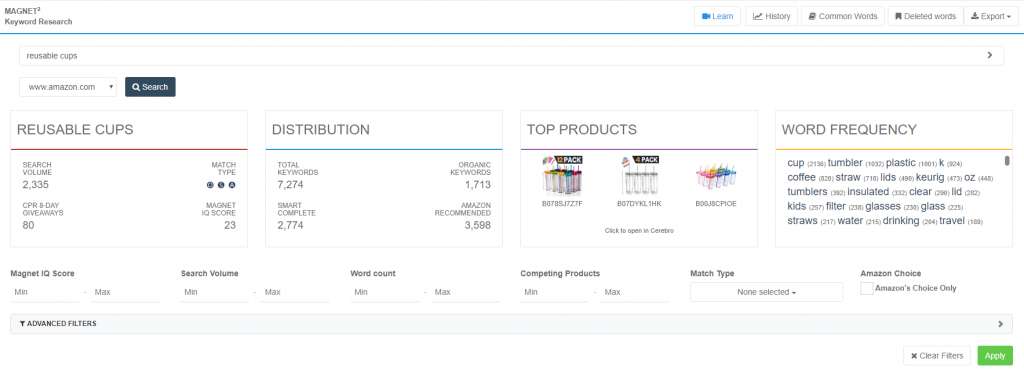
Task: Open Match Type 'None selected' dropdown
Action: (766, 292)
